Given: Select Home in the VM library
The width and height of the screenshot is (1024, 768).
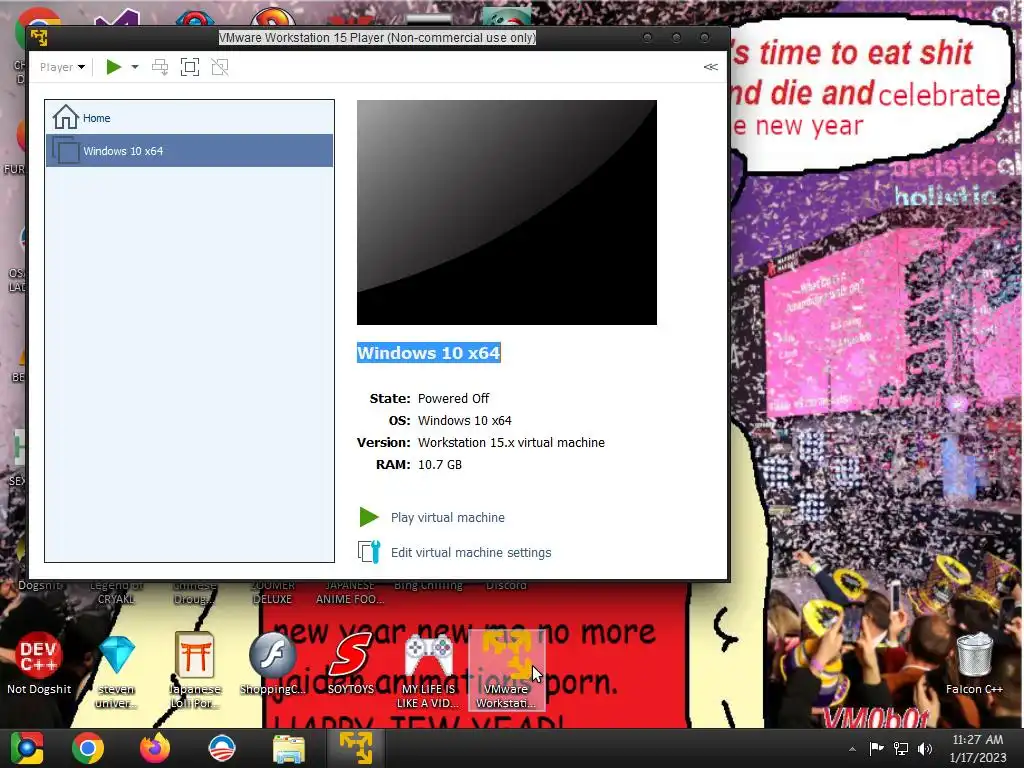Looking at the screenshot, I should [189, 118].
